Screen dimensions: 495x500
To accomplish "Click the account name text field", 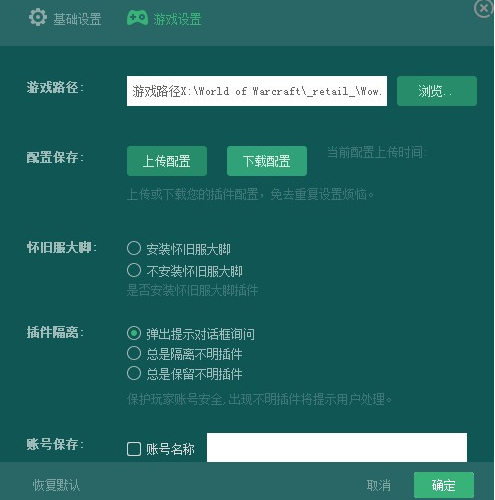I will [x=337, y=447].
